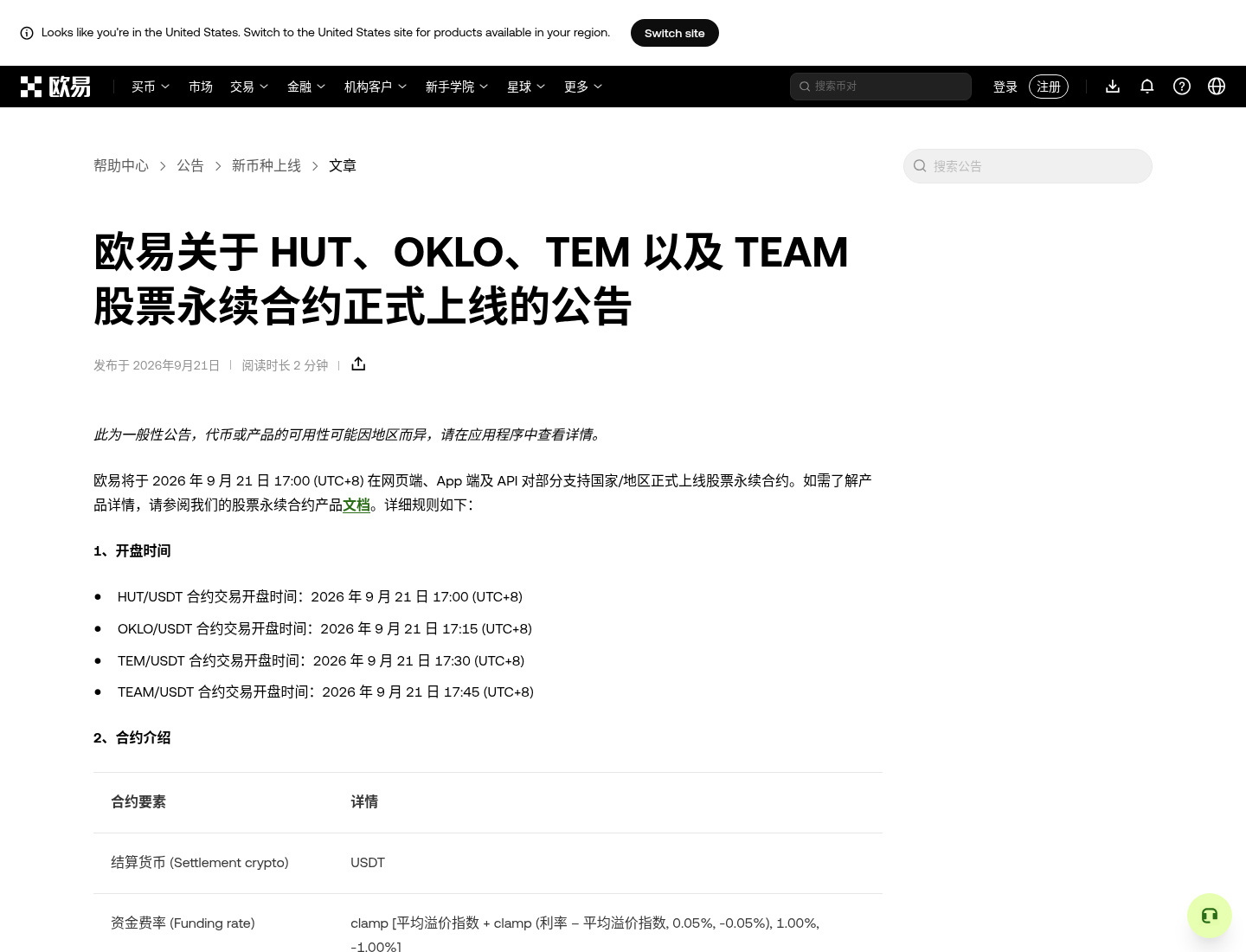Expand the 更多 dropdown menu

(583, 87)
